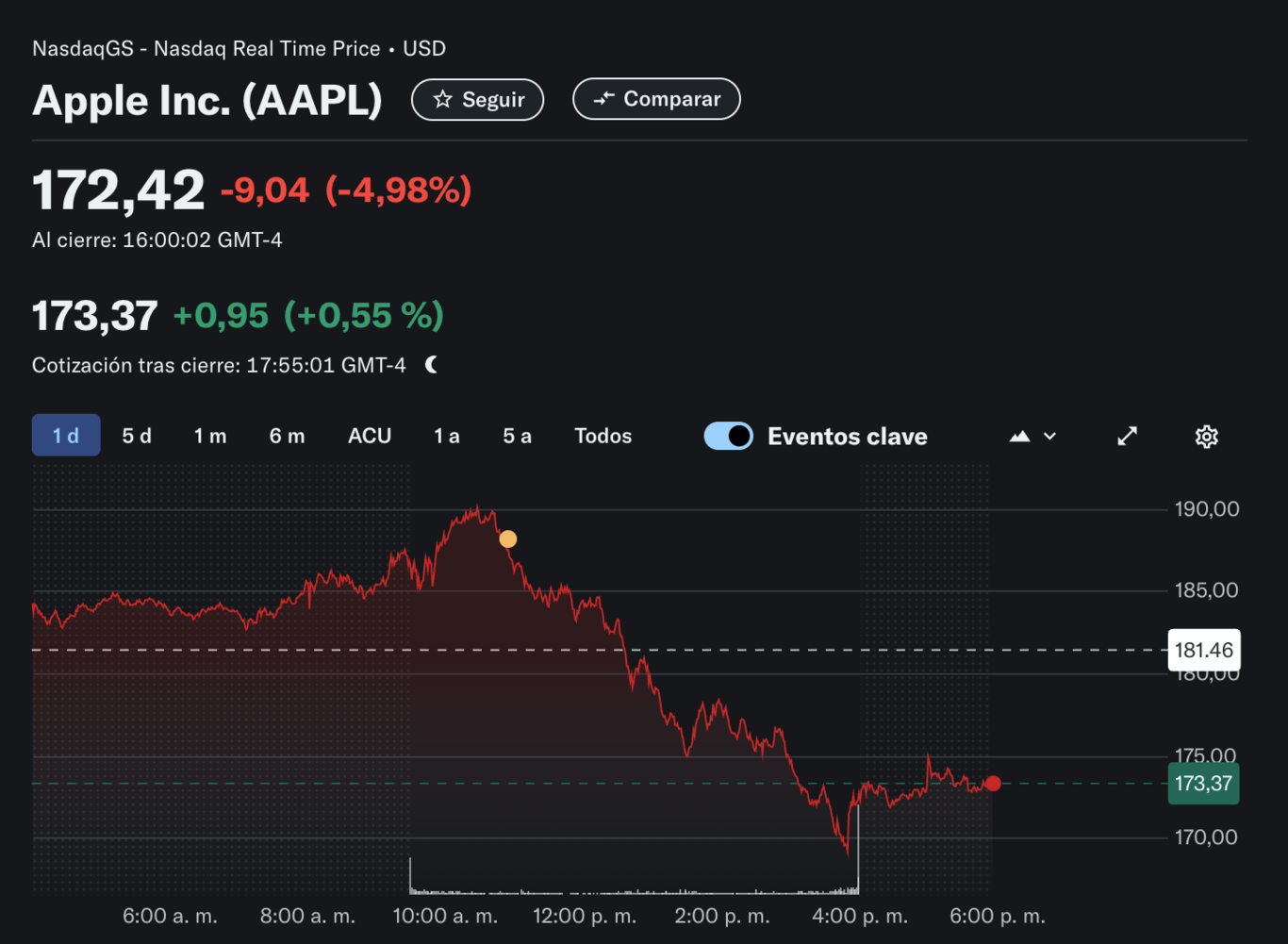Open chart in fullscreen with arrows icon
The image size is (1288, 944).
click(1127, 436)
